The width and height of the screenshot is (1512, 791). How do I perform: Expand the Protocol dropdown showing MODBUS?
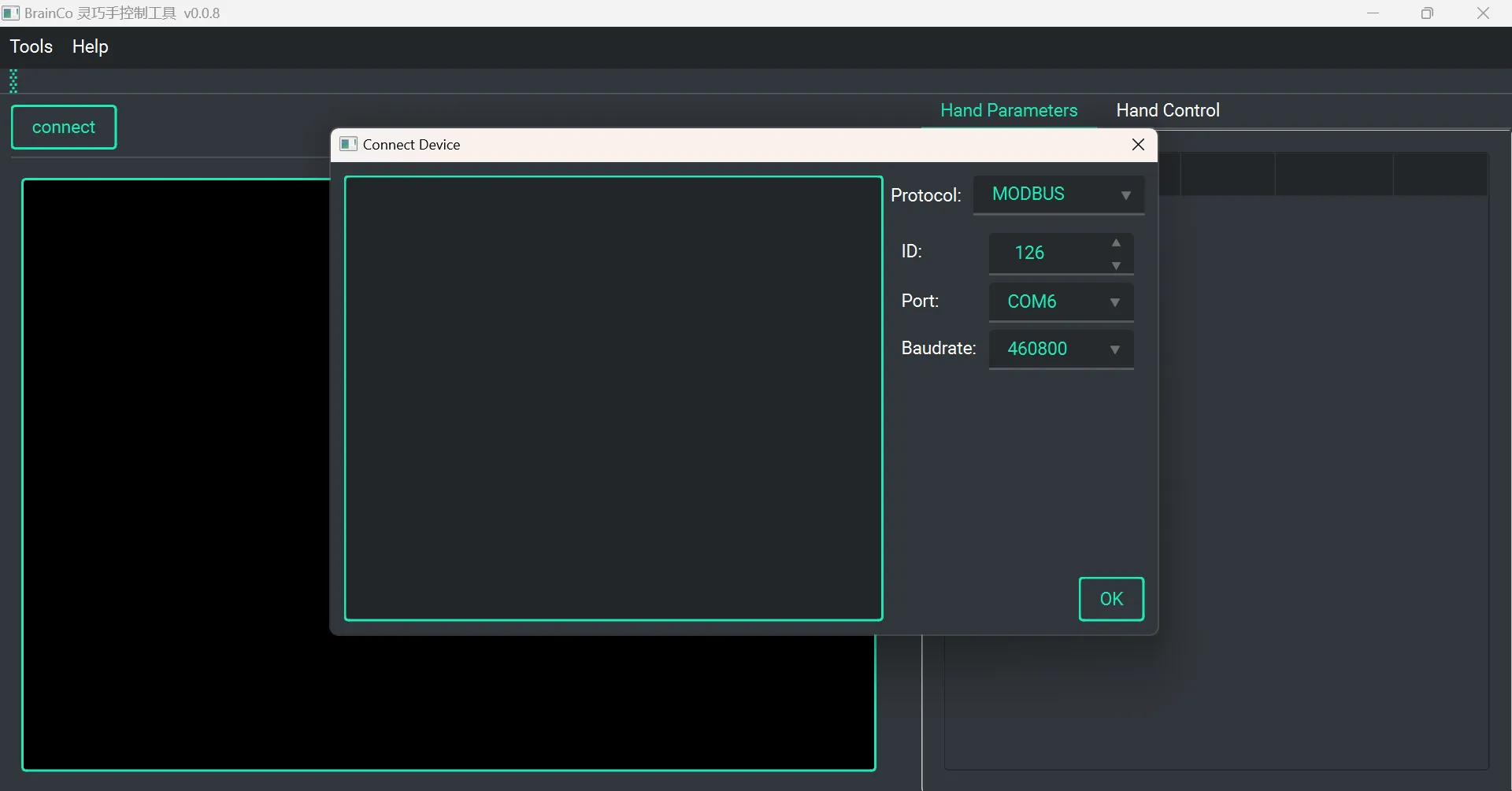(1058, 194)
